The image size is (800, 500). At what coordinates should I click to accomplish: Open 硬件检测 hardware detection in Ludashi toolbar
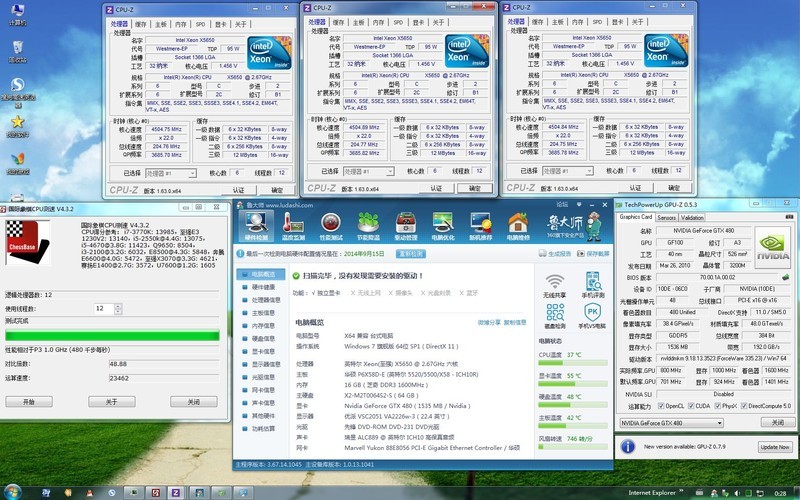[x=256, y=226]
